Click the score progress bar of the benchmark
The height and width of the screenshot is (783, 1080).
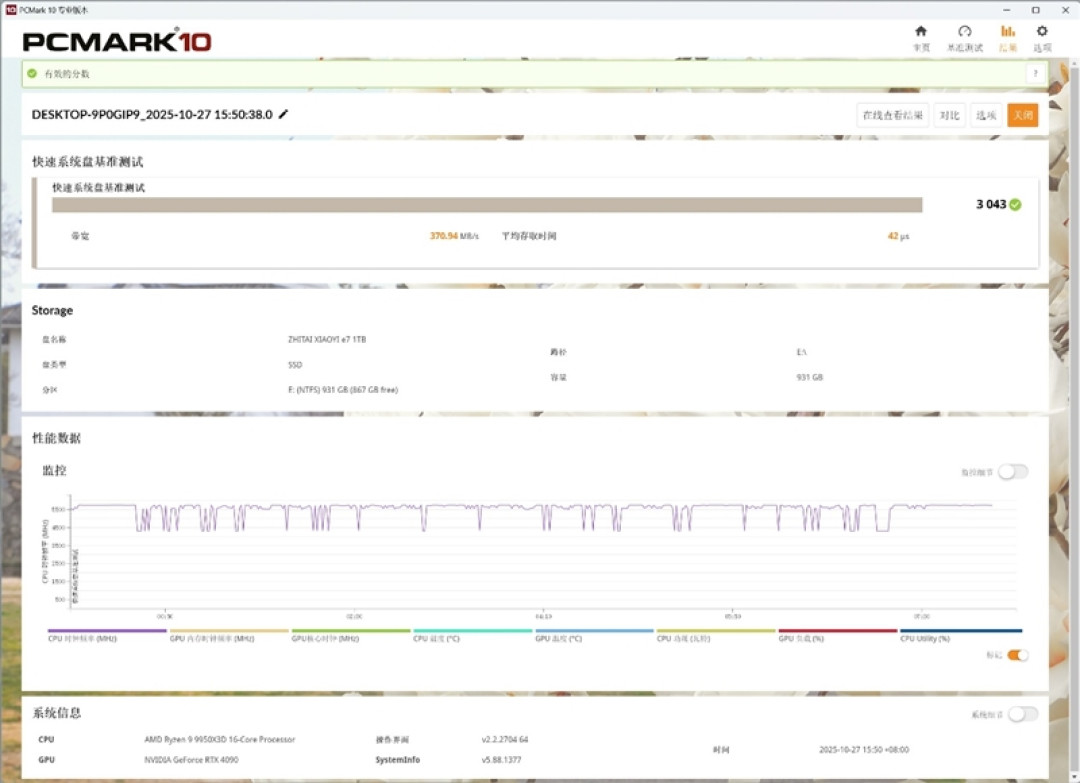487,205
